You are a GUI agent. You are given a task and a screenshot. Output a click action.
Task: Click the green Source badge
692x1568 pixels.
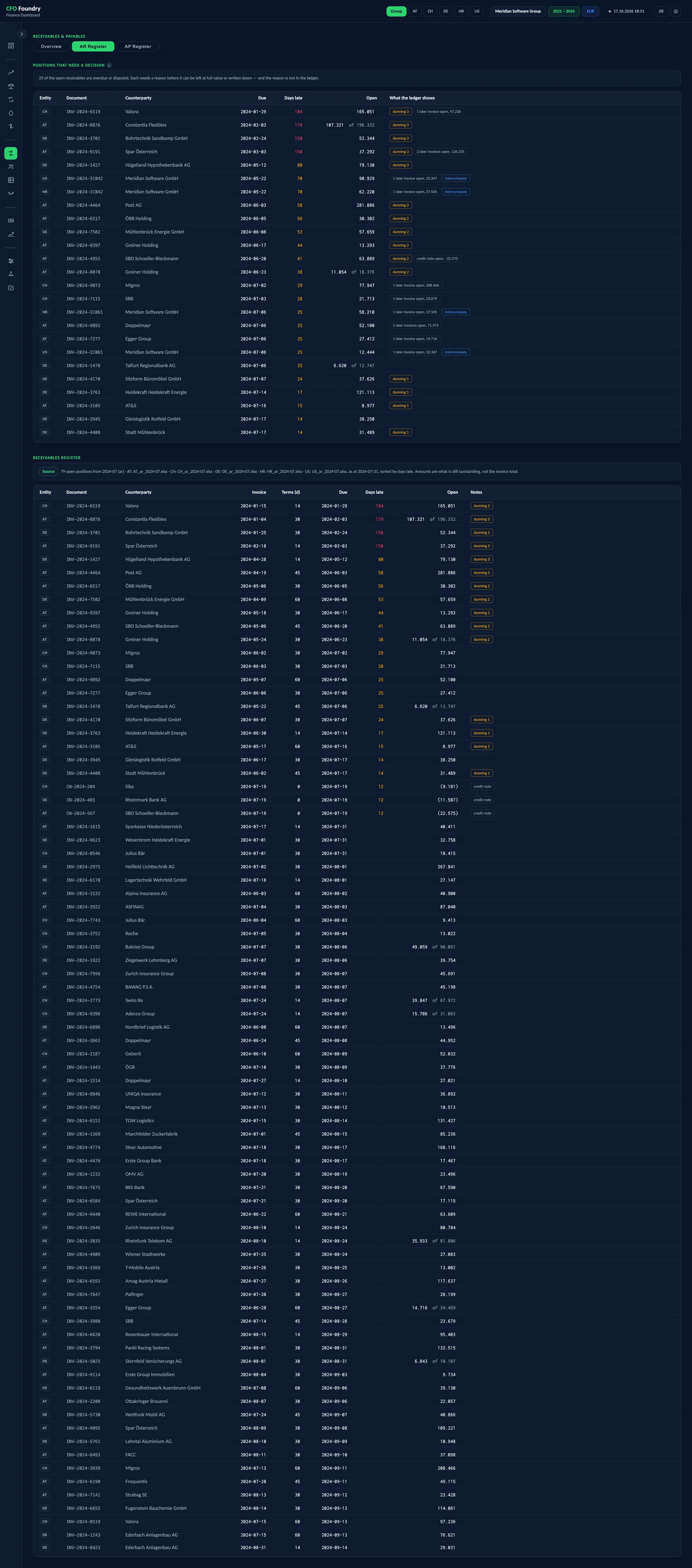click(x=49, y=471)
